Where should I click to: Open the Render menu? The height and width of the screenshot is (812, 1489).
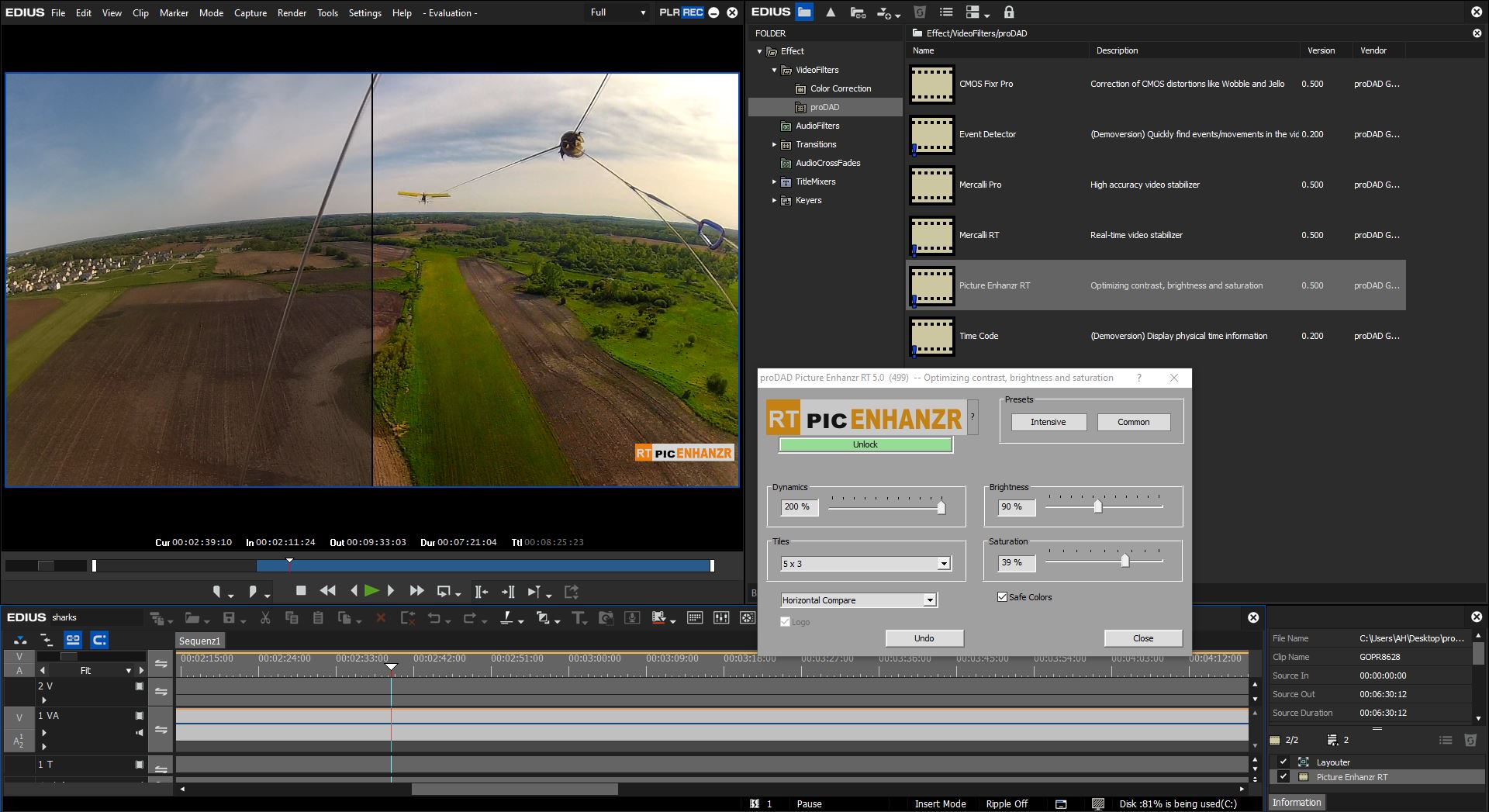292,13
